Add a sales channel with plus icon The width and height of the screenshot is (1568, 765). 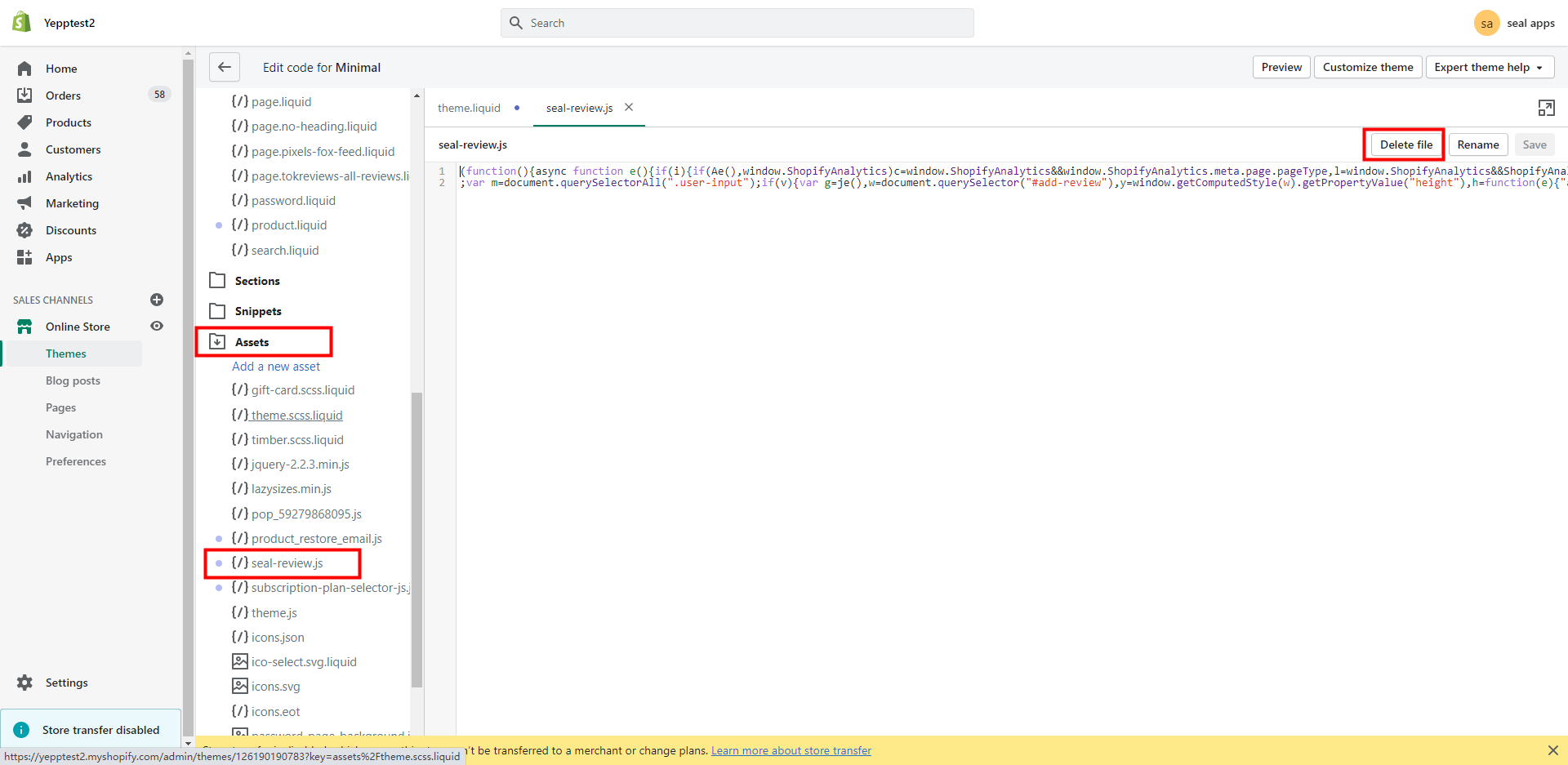click(x=157, y=300)
